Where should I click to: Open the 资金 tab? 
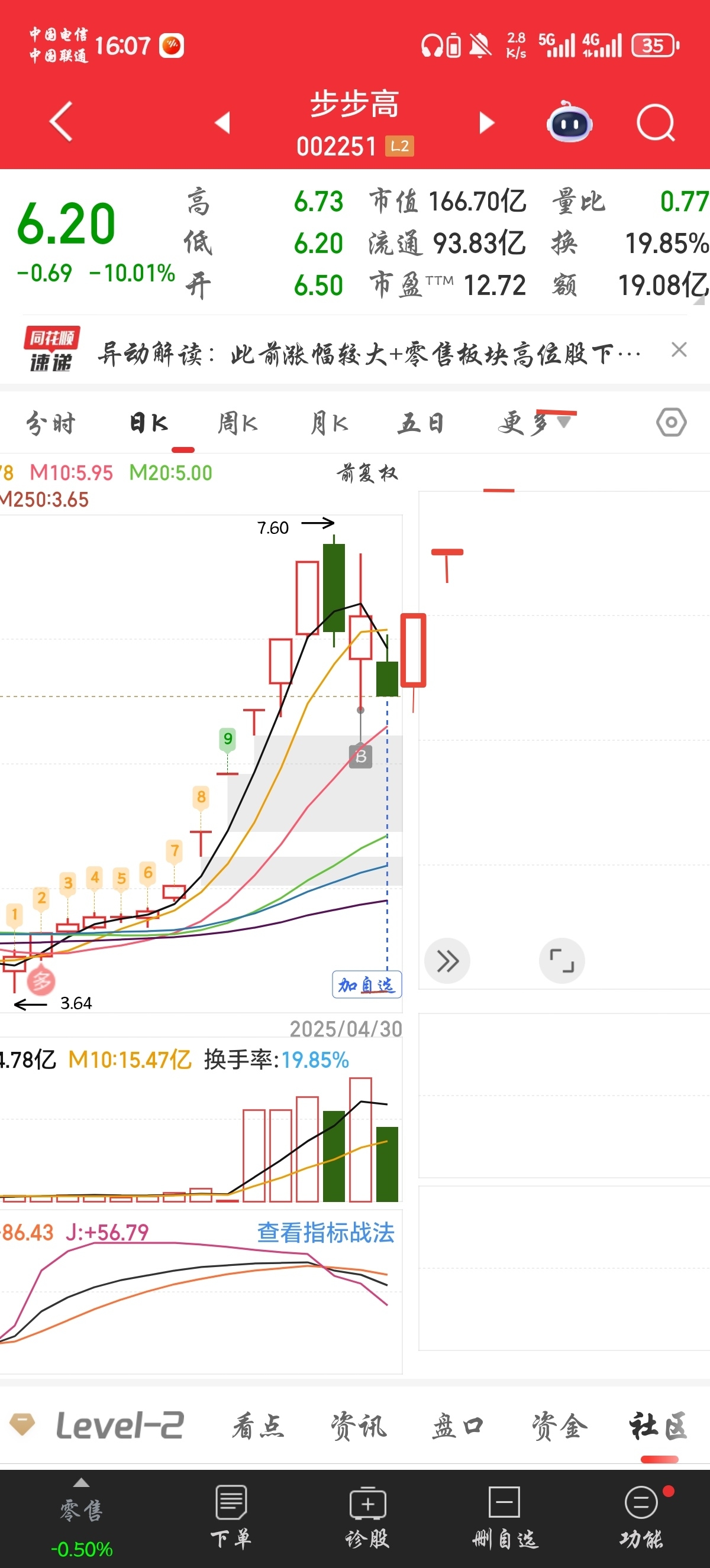pos(560,1426)
